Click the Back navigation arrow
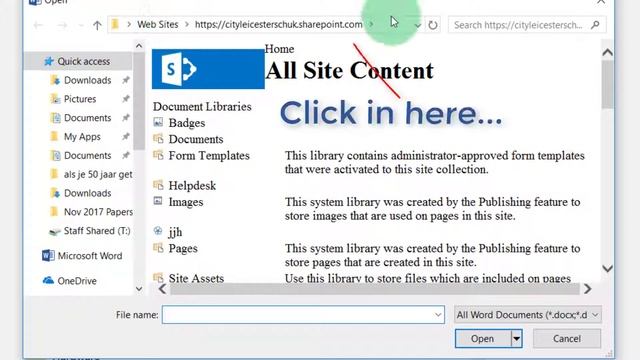The width and height of the screenshot is (640, 360). (x=38, y=25)
